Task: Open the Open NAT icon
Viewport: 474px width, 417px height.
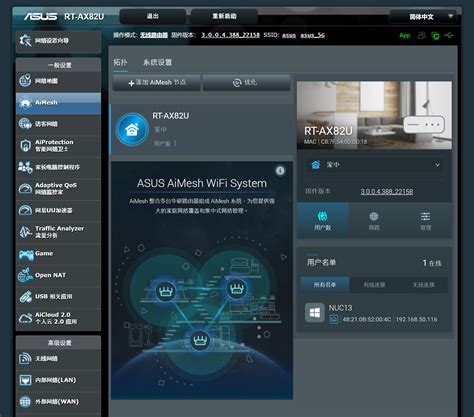Action: click(25, 275)
